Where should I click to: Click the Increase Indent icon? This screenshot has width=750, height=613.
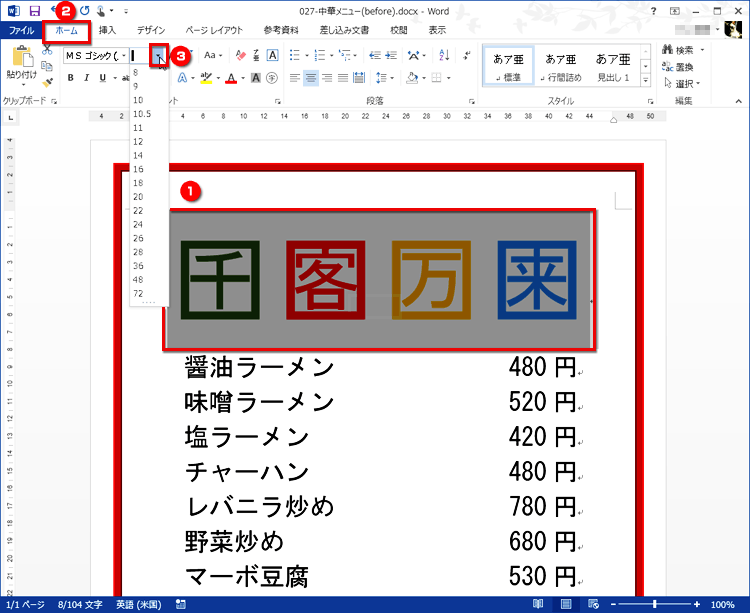click(x=391, y=55)
